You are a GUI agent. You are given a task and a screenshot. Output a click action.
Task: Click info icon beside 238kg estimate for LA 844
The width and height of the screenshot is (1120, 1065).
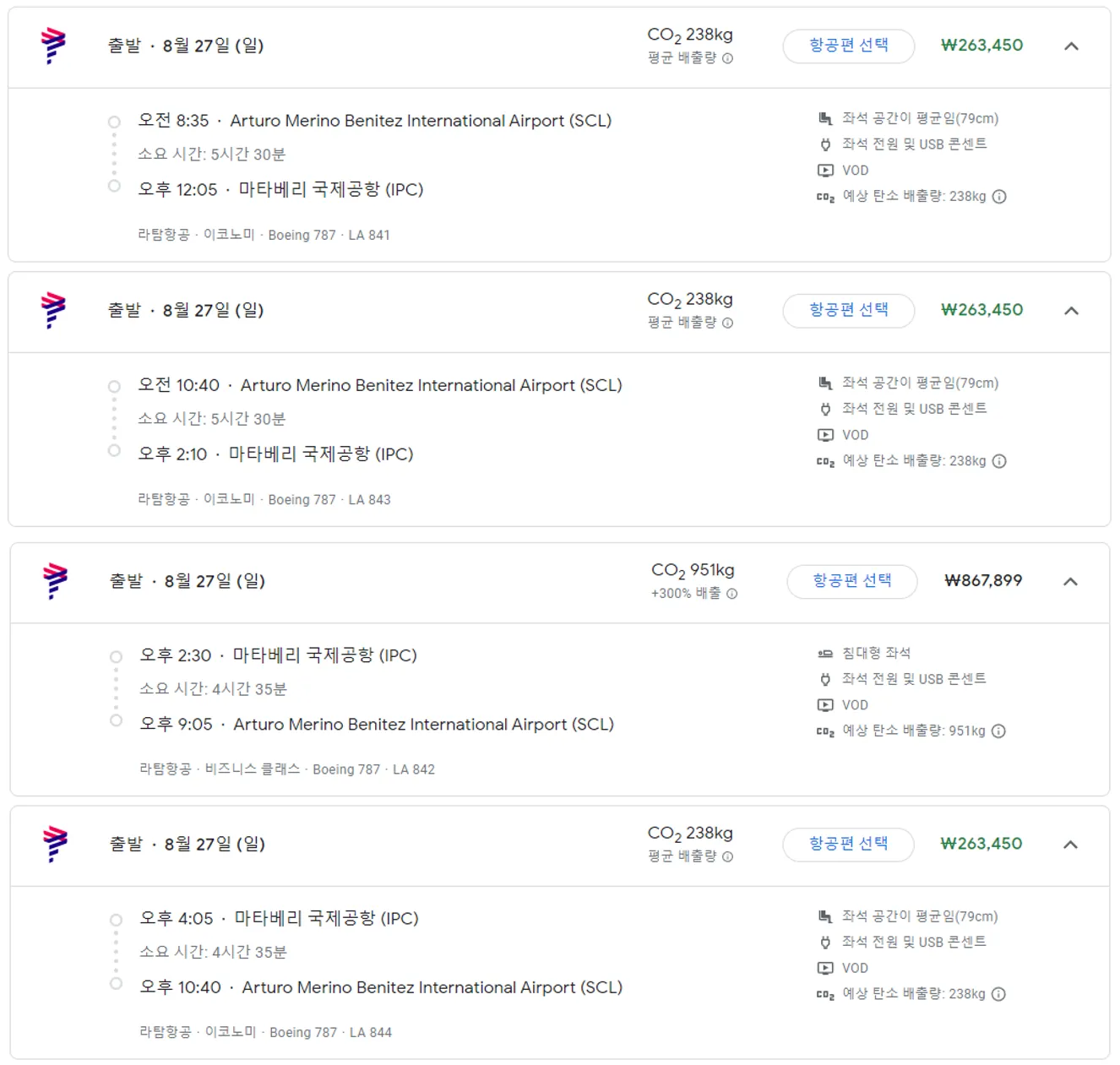click(998, 994)
